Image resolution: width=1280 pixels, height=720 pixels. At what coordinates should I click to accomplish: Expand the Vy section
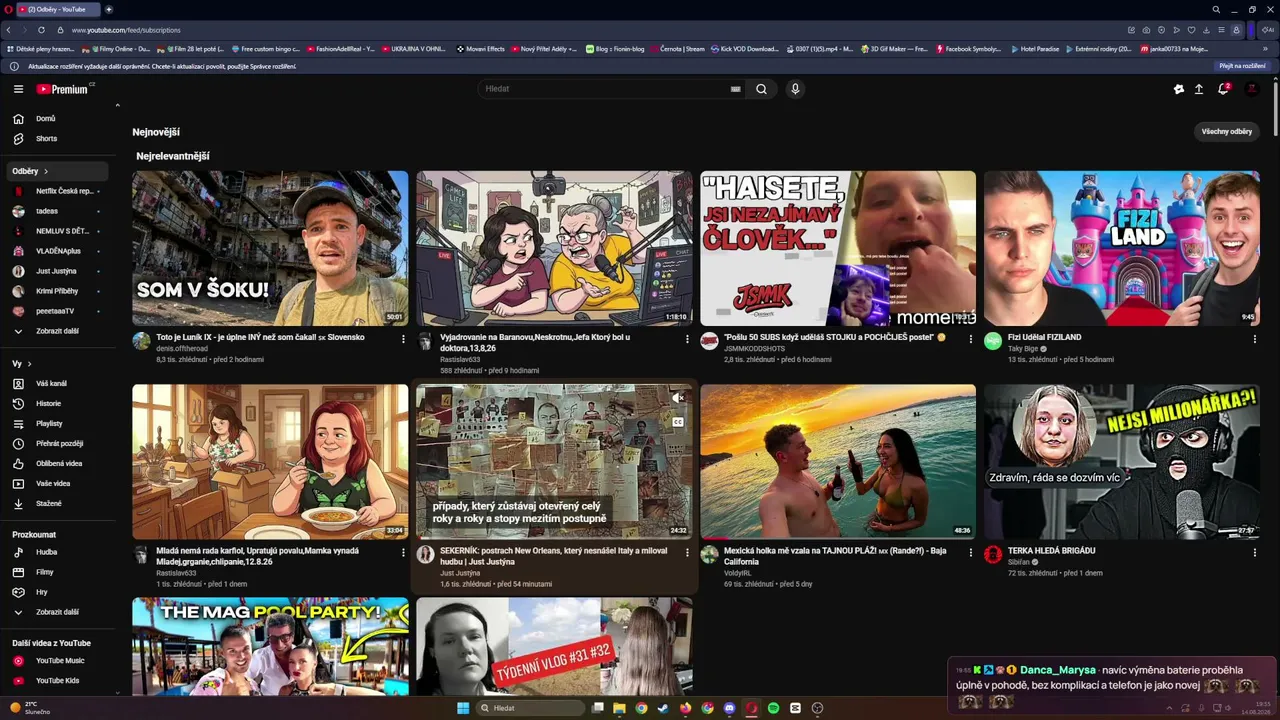click(22, 363)
